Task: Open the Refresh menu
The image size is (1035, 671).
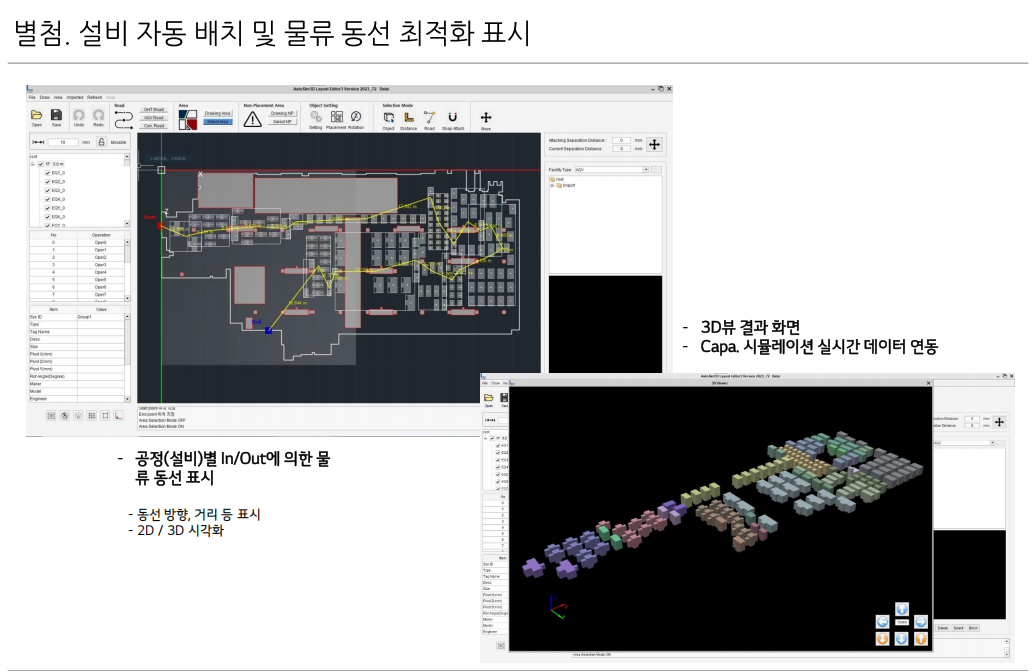Action: 94,97
